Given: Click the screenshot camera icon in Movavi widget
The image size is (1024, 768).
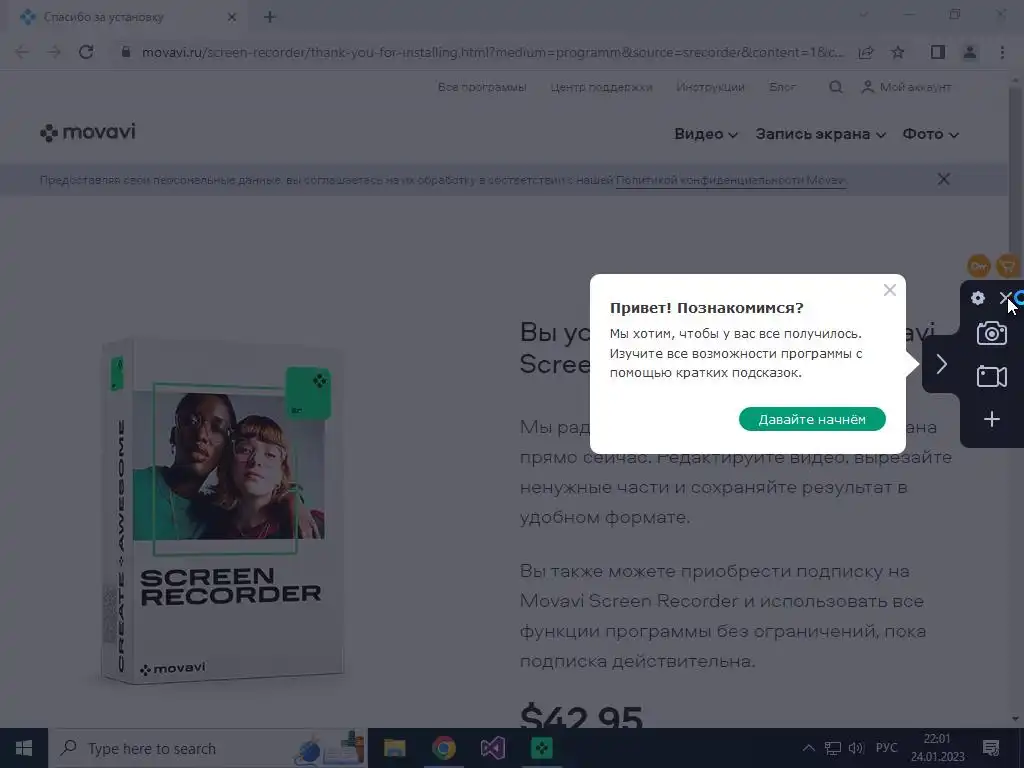Looking at the screenshot, I should [991, 333].
